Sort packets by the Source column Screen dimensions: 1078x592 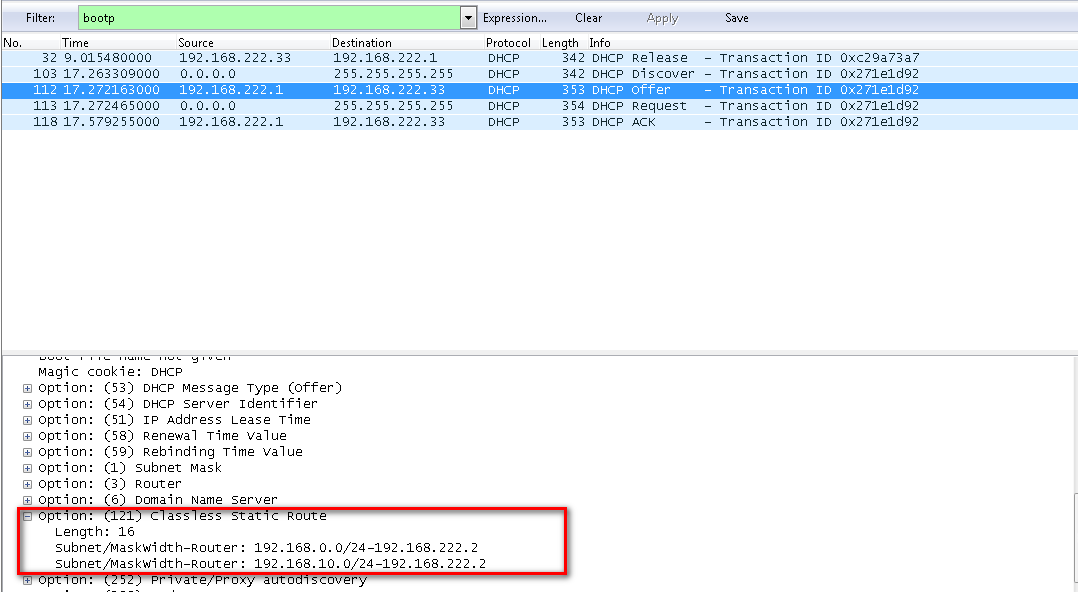pyautogui.click(x=196, y=42)
